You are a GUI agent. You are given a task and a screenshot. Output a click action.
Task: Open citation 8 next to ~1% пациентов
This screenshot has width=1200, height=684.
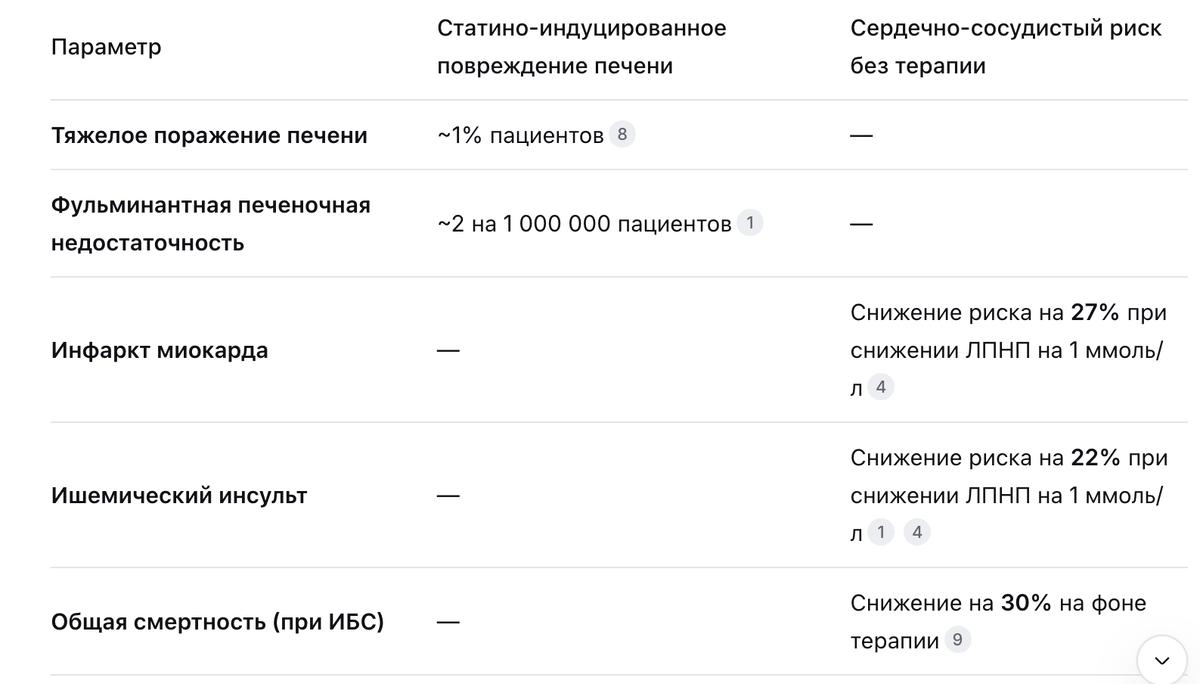point(622,135)
